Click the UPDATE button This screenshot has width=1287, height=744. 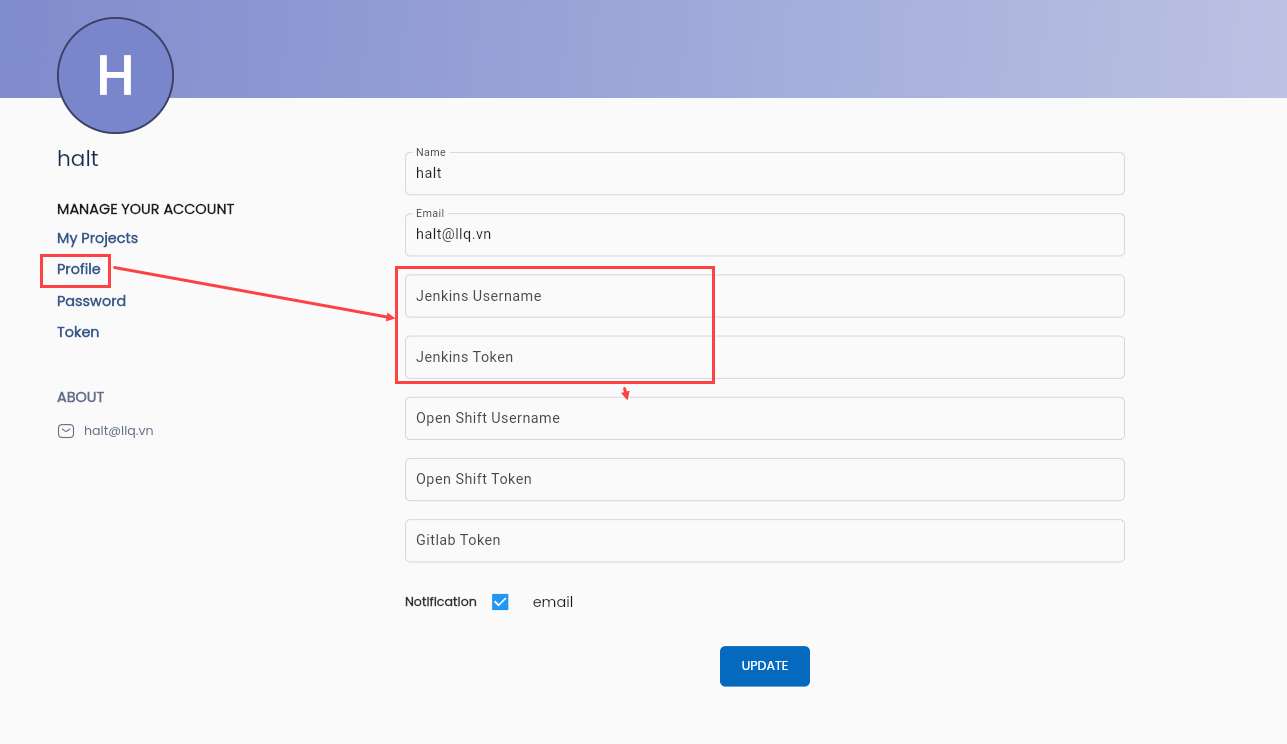point(765,666)
